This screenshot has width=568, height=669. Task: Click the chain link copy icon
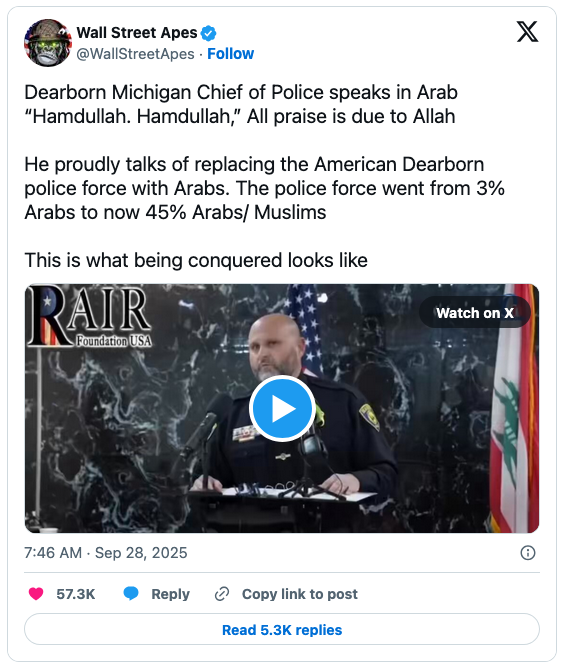pyautogui.click(x=222, y=594)
